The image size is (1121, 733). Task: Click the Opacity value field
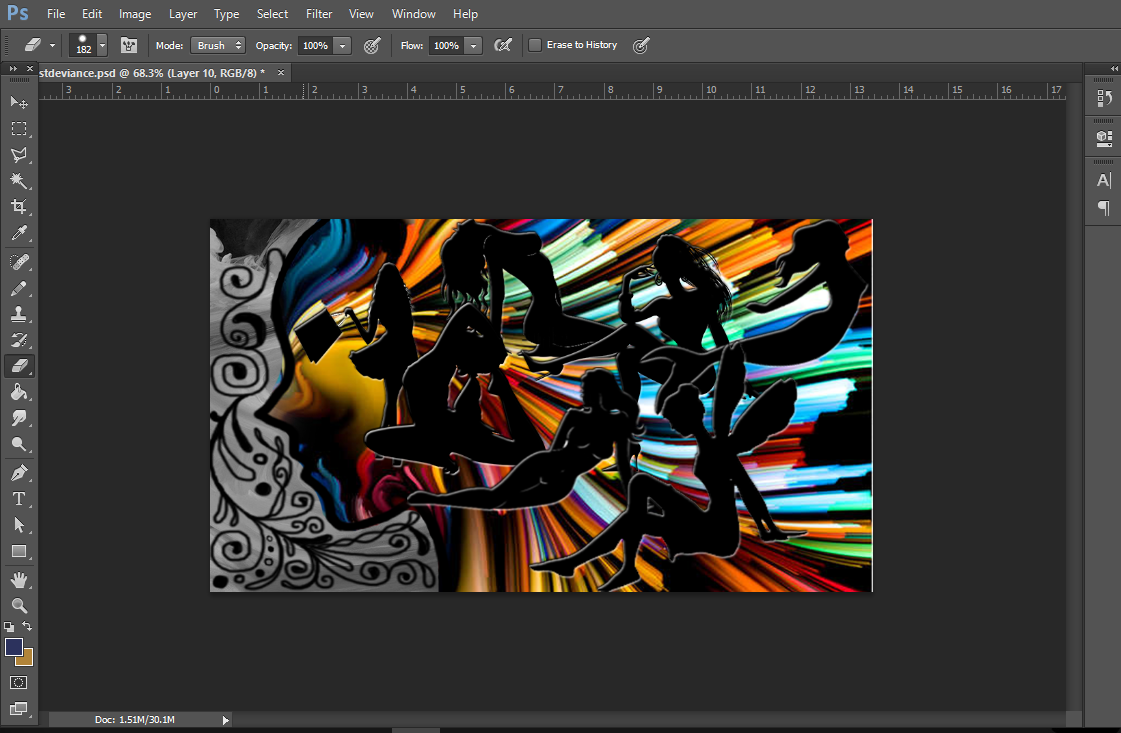[x=316, y=45]
